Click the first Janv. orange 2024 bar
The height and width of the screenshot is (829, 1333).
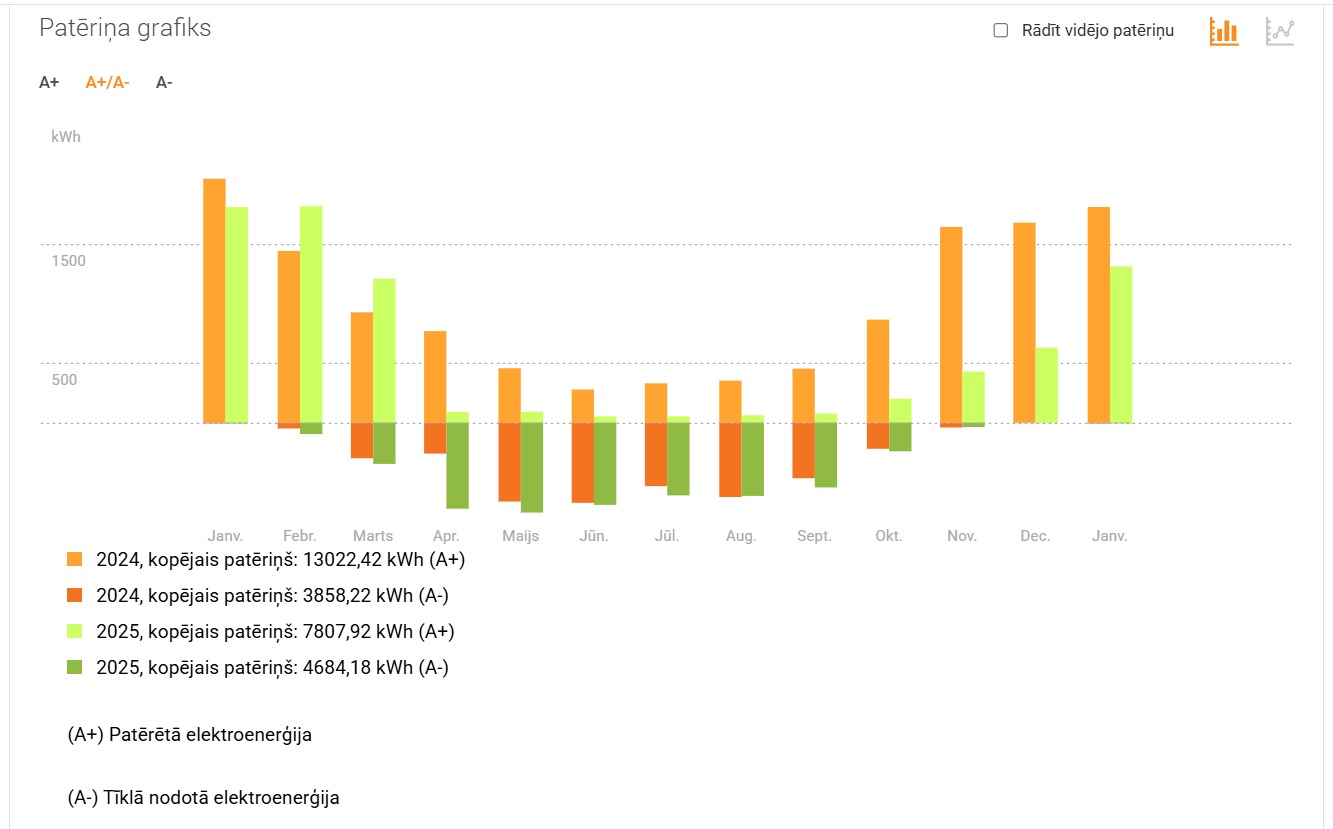(214, 300)
